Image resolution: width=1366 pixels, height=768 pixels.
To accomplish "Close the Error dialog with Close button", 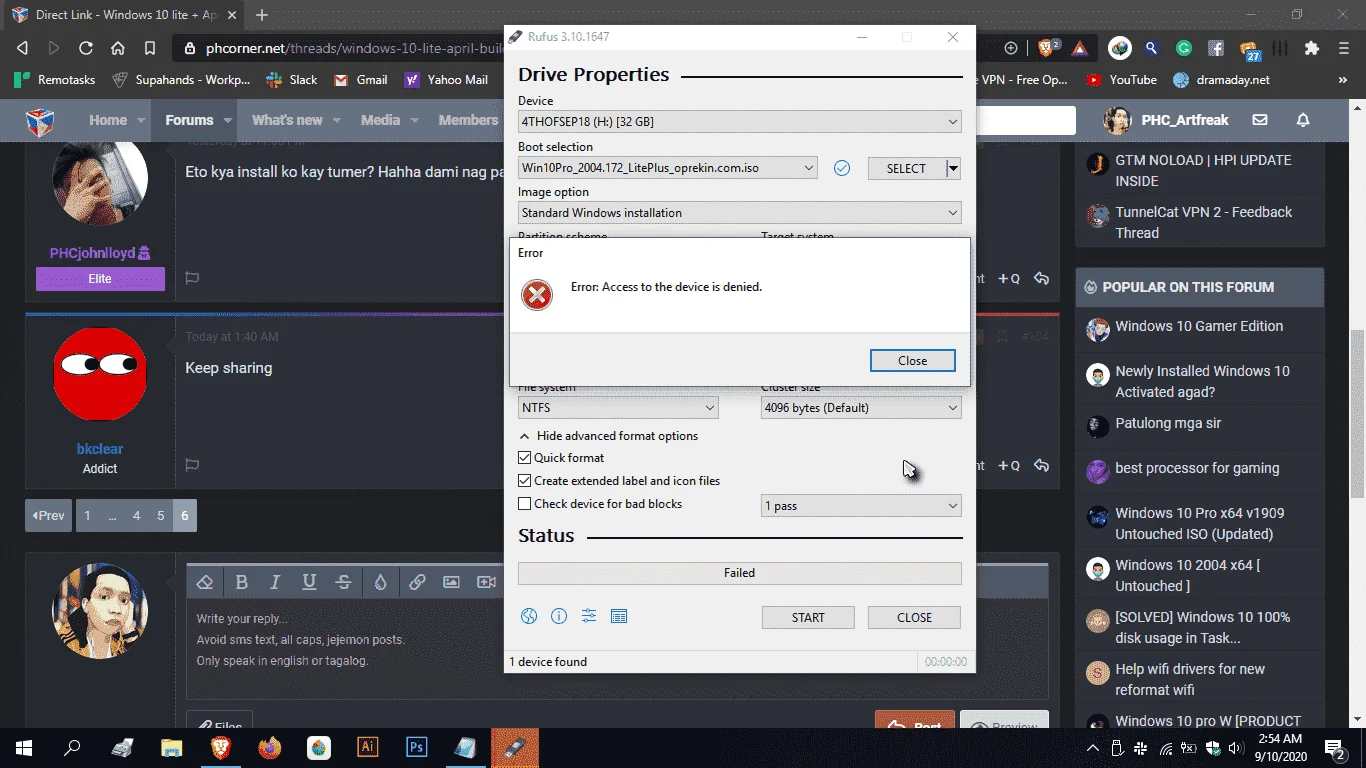I will point(912,361).
